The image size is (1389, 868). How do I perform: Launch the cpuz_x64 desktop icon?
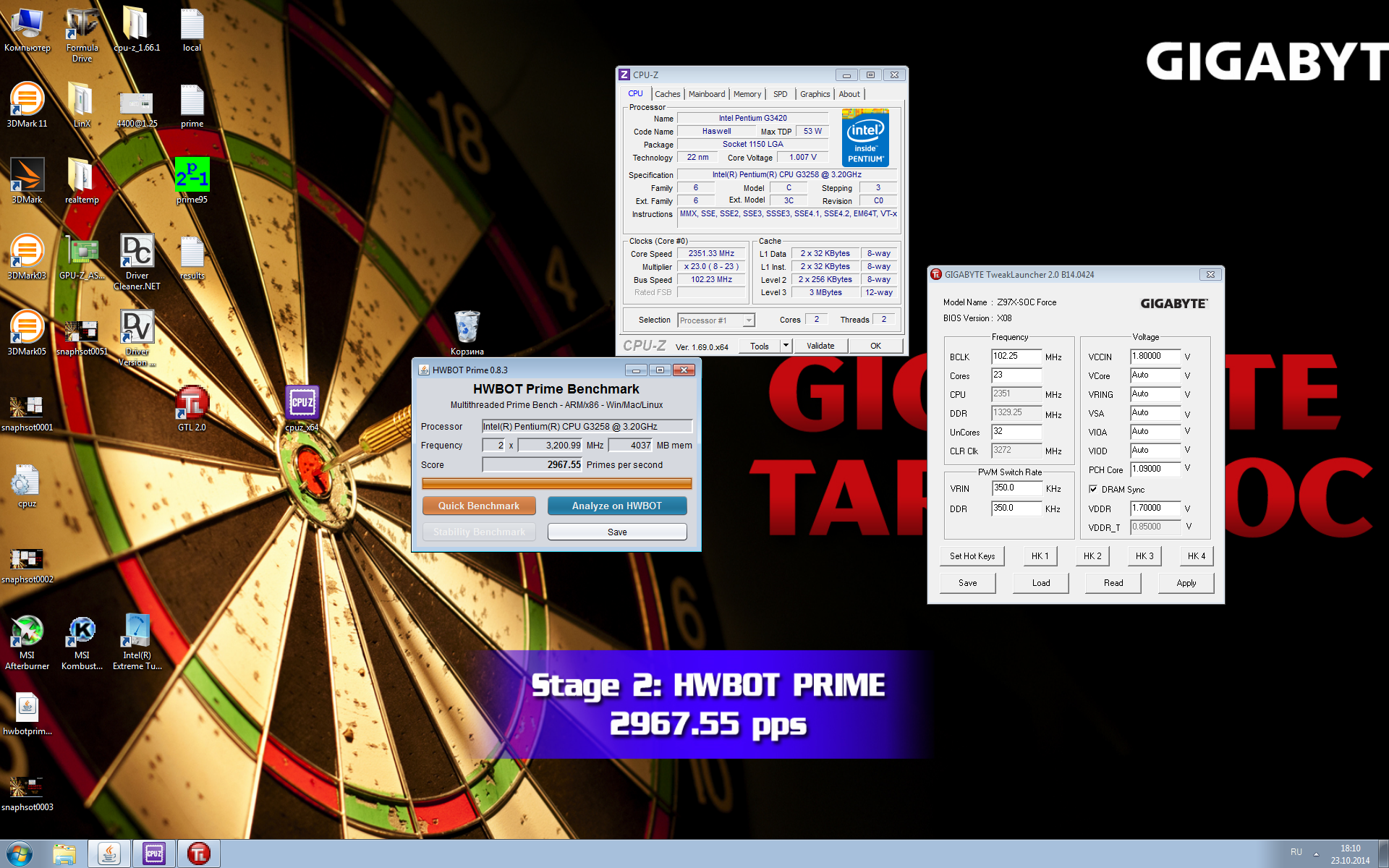point(302,409)
